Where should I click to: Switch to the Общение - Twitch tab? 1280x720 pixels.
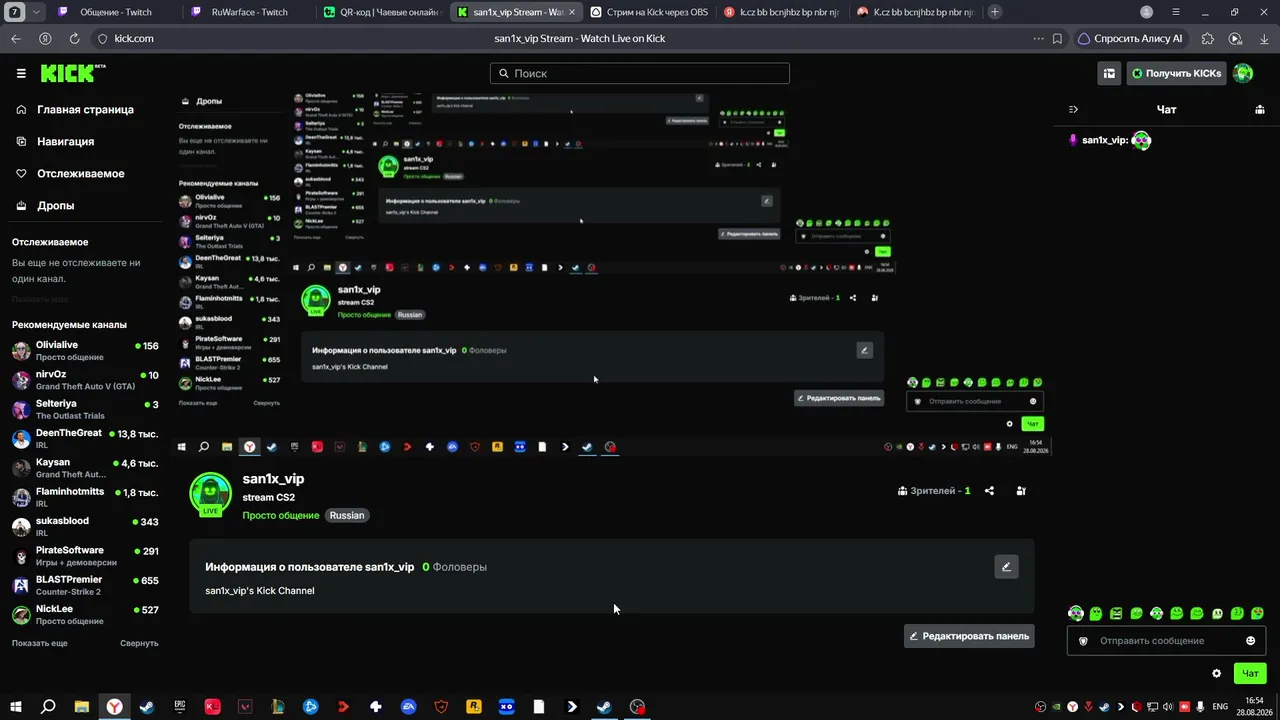pos(117,12)
